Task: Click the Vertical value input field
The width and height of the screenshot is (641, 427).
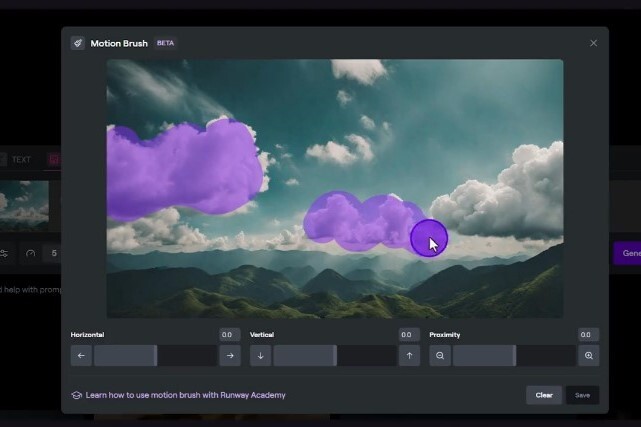Action: [x=408, y=335]
